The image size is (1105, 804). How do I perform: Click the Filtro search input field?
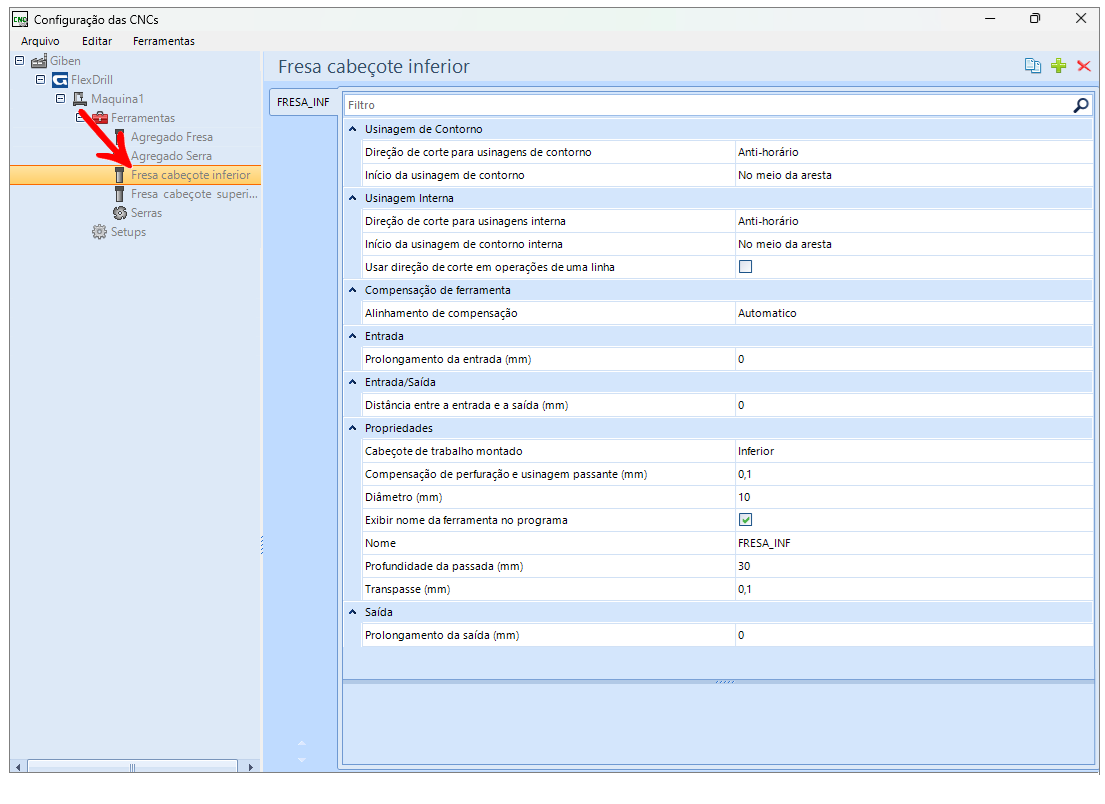pyautogui.click(x=700, y=105)
